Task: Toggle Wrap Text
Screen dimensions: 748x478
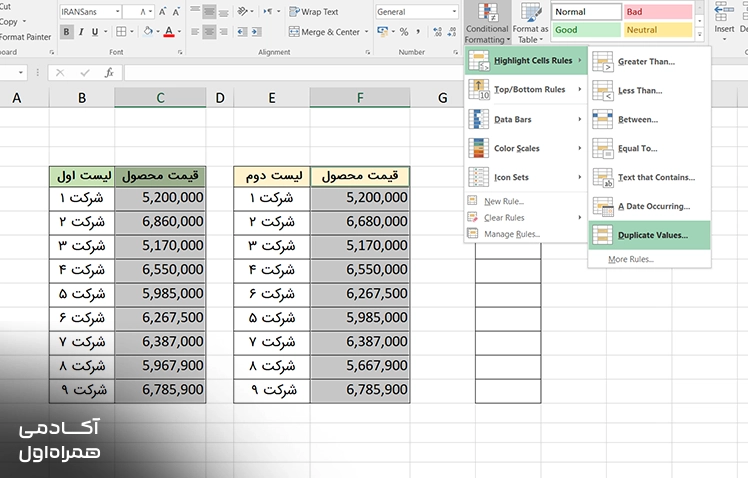Action: [313, 11]
